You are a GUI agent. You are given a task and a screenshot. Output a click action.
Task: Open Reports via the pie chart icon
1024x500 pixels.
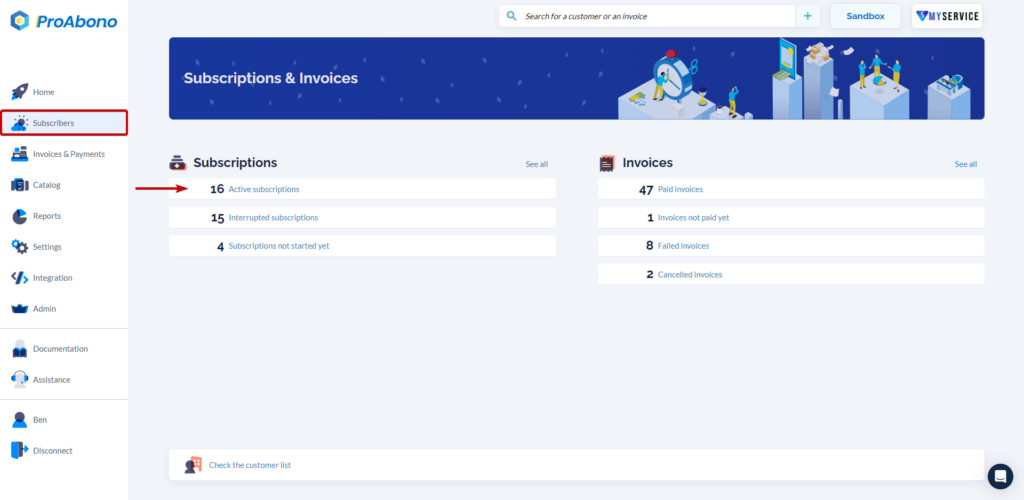click(x=20, y=216)
